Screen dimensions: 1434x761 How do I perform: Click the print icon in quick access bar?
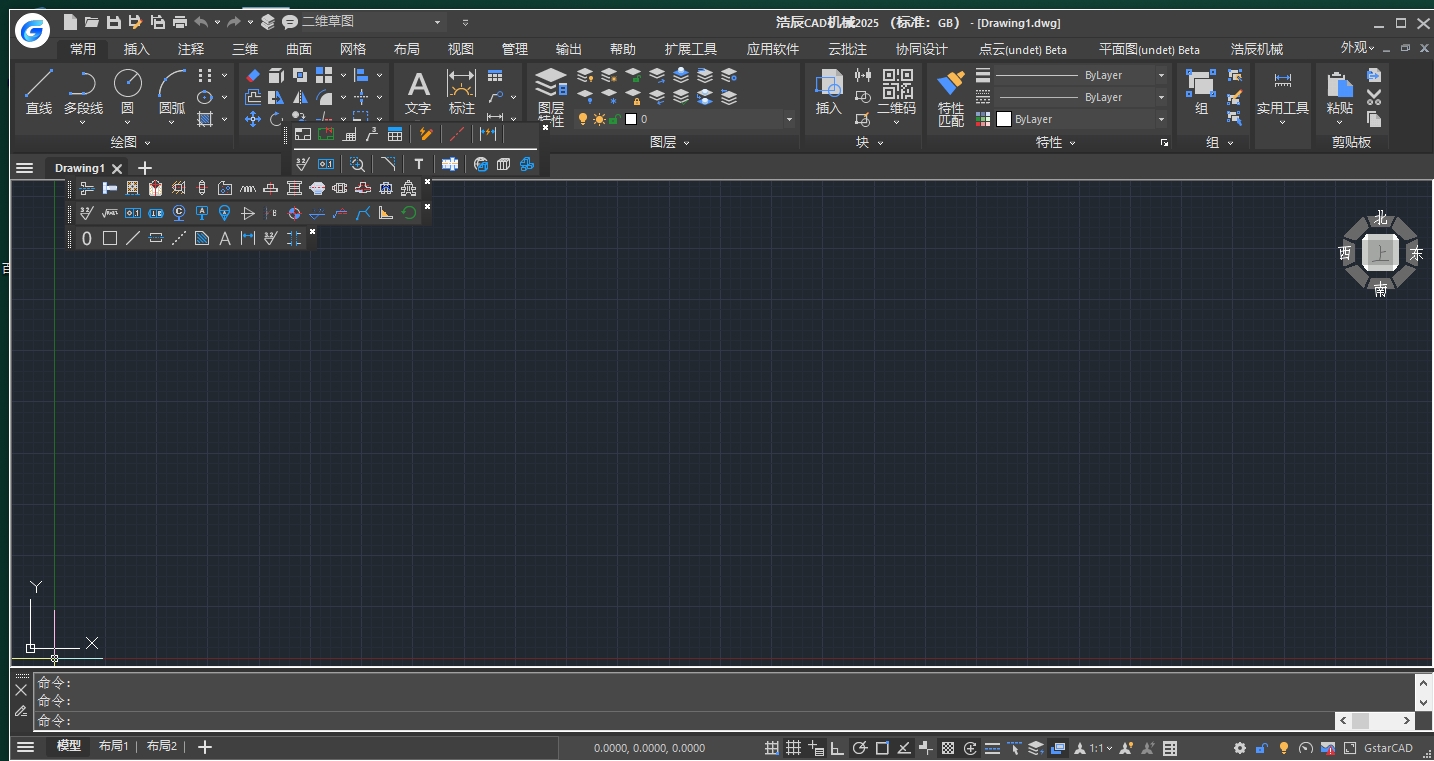click(180, 22)
